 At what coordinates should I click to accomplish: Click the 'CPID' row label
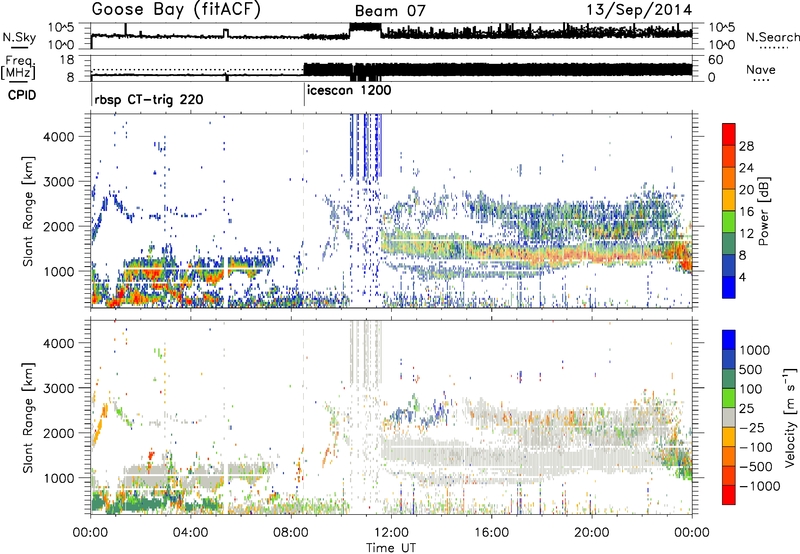pyautogui.click(x=22, y=95)
